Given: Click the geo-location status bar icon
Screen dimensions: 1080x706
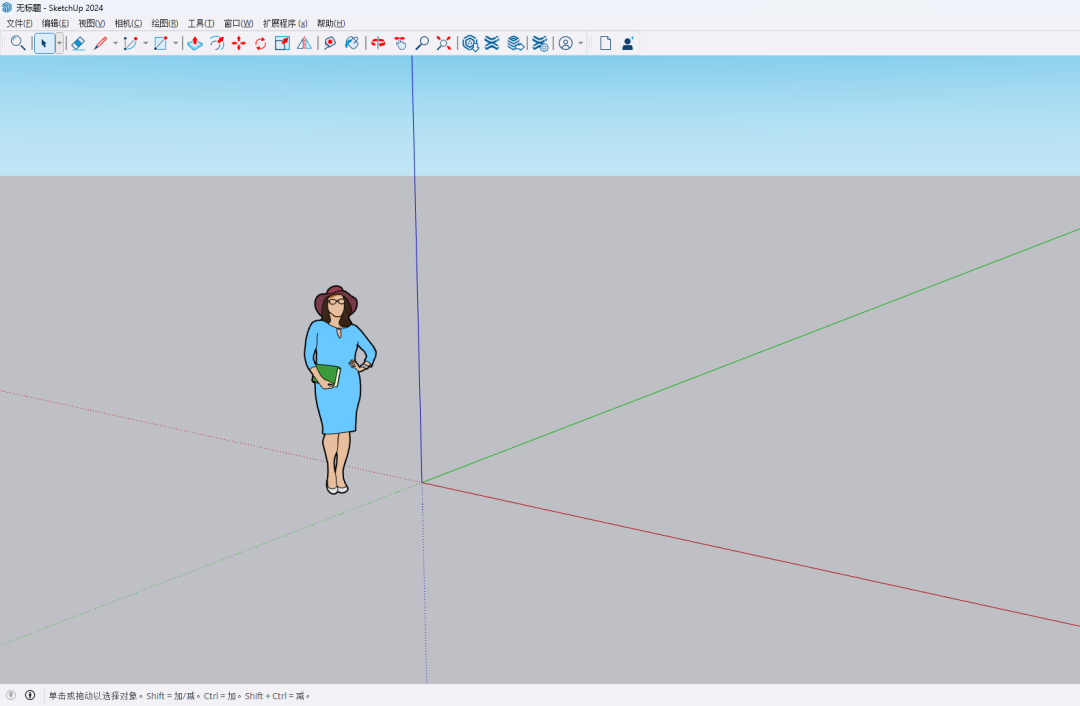Looking at the screenshot, I should click(11, 695).
